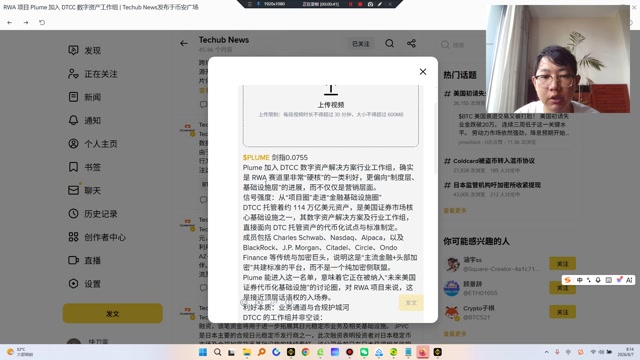Open 正在关注 Following in the sidebar
This screenshot has height=360, width=640.
[93, 74]
